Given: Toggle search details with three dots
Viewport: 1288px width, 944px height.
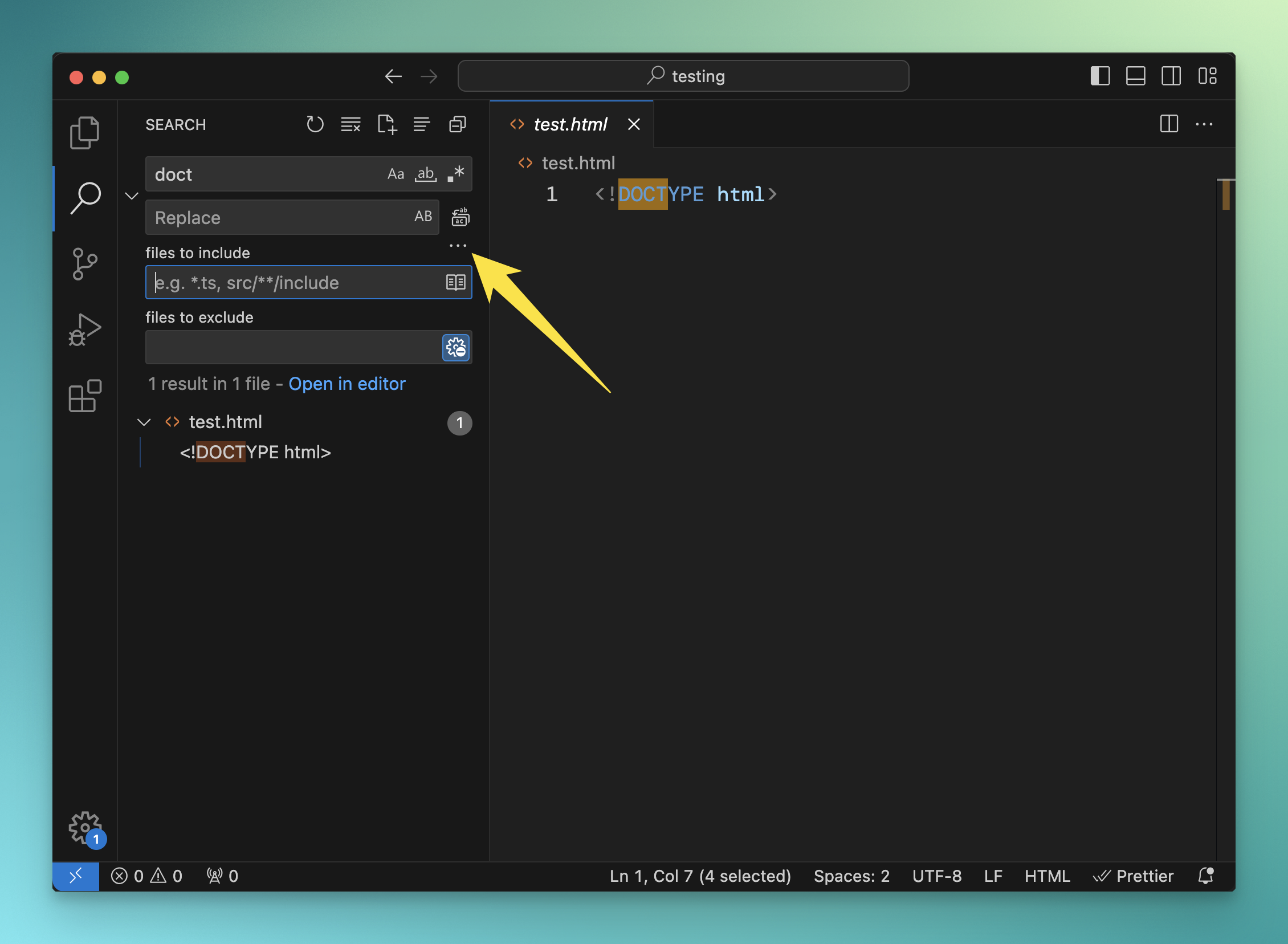Looking at the screenshot, I should (458, 246).
